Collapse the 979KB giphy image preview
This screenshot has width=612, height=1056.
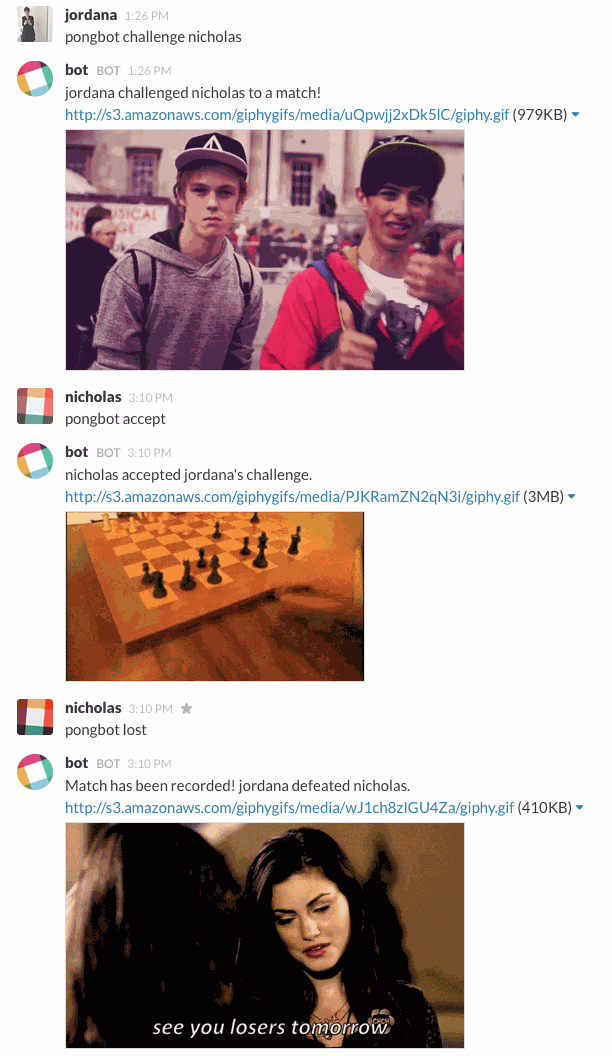click(x=576, y=114)
